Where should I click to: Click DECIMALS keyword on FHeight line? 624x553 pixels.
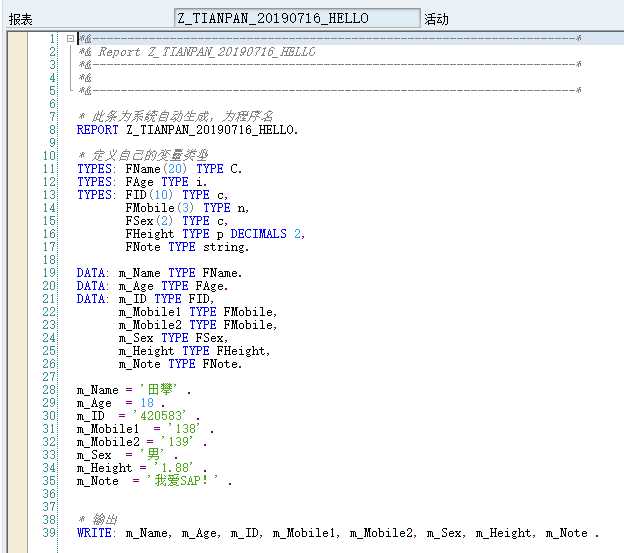[258, 234]
